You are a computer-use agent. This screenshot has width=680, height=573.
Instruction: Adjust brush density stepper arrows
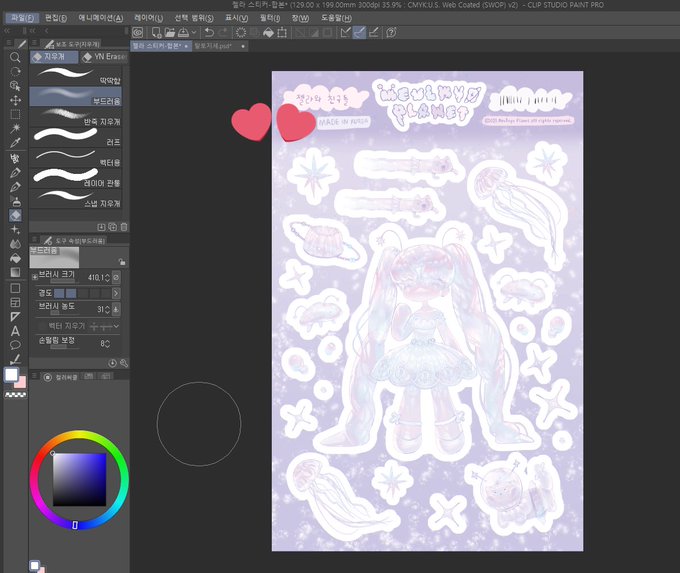coord(107,310)
